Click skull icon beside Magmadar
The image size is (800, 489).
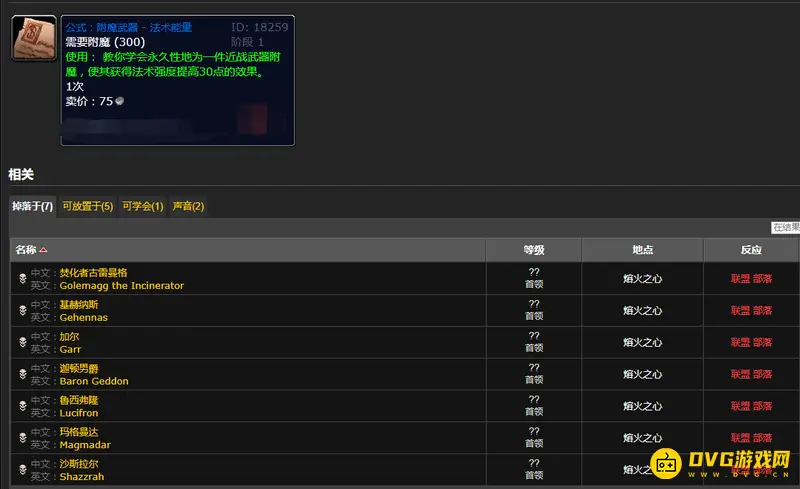tap(22, 437)
